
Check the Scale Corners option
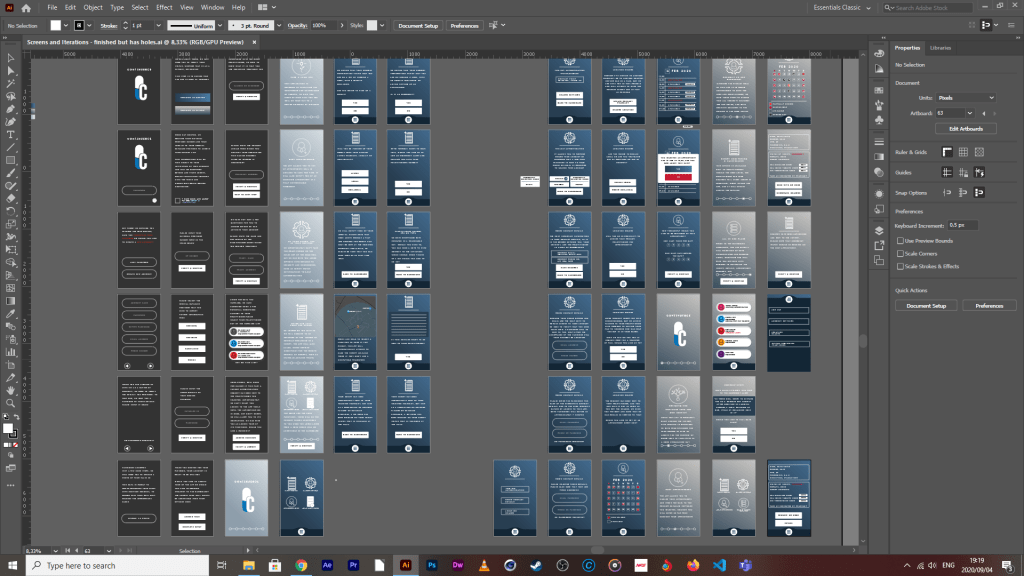point(900,254)
